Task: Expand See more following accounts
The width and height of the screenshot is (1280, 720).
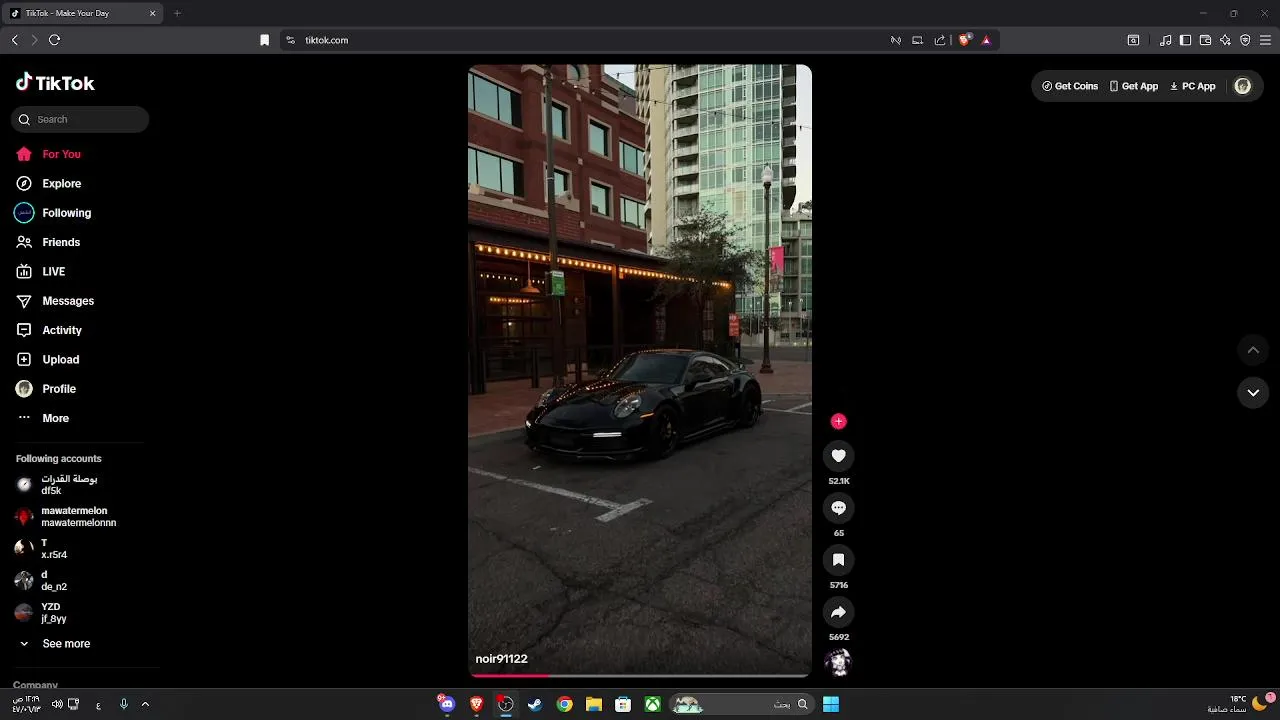Action: tap(54, 644)
